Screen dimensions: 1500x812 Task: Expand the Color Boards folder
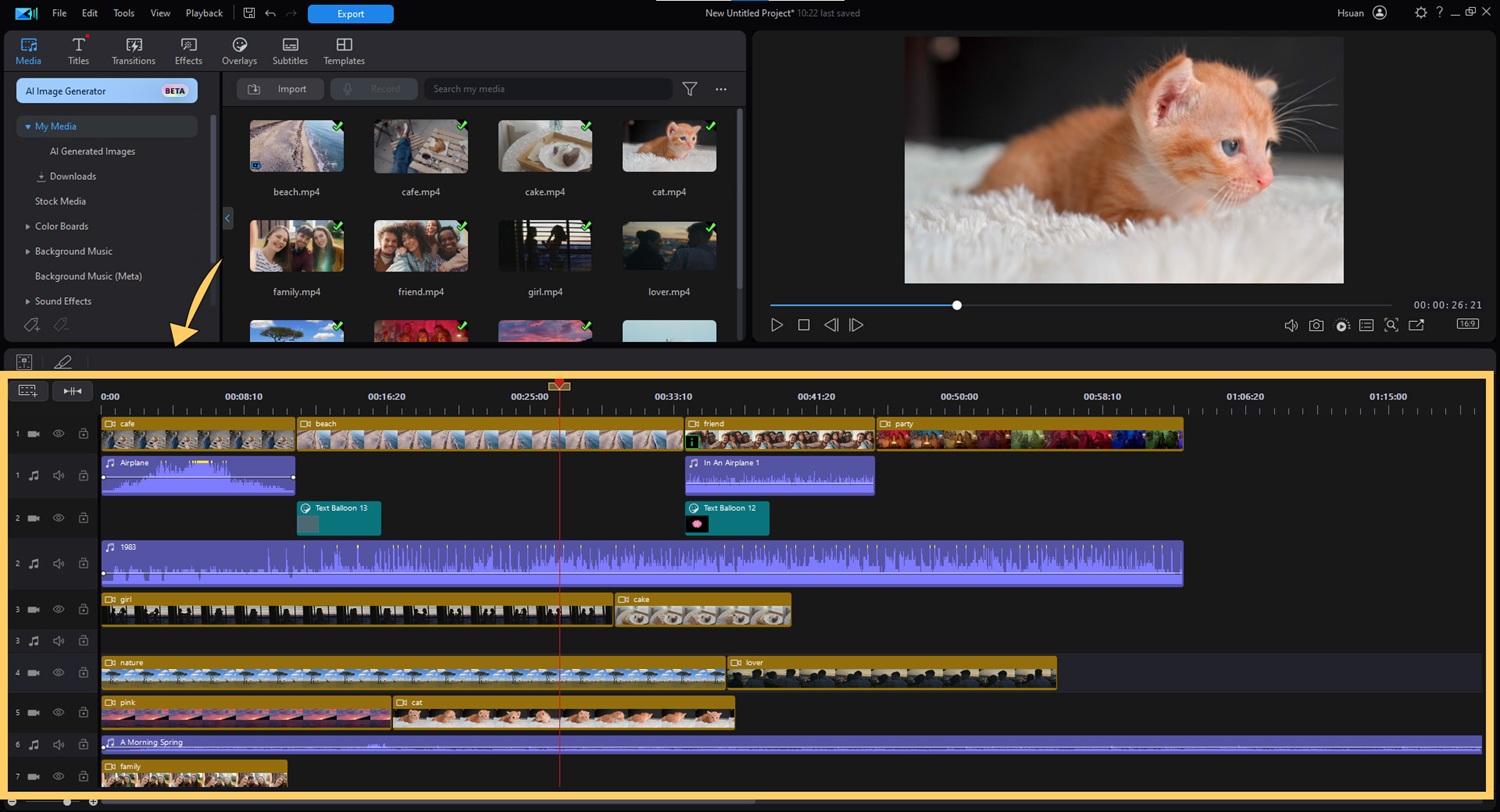pos(28,227)
